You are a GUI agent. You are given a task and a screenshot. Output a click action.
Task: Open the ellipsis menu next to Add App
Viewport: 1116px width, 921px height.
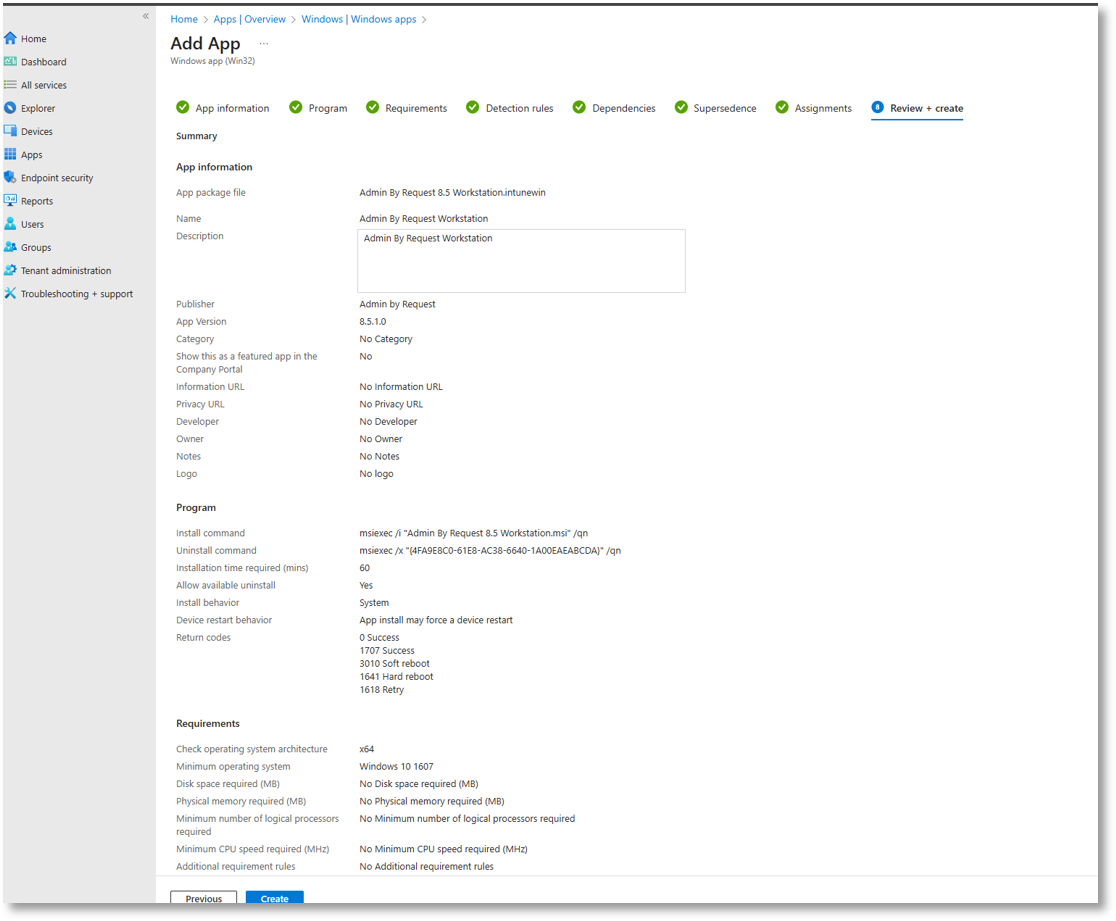pyautogui.click(x=264, y=43)
